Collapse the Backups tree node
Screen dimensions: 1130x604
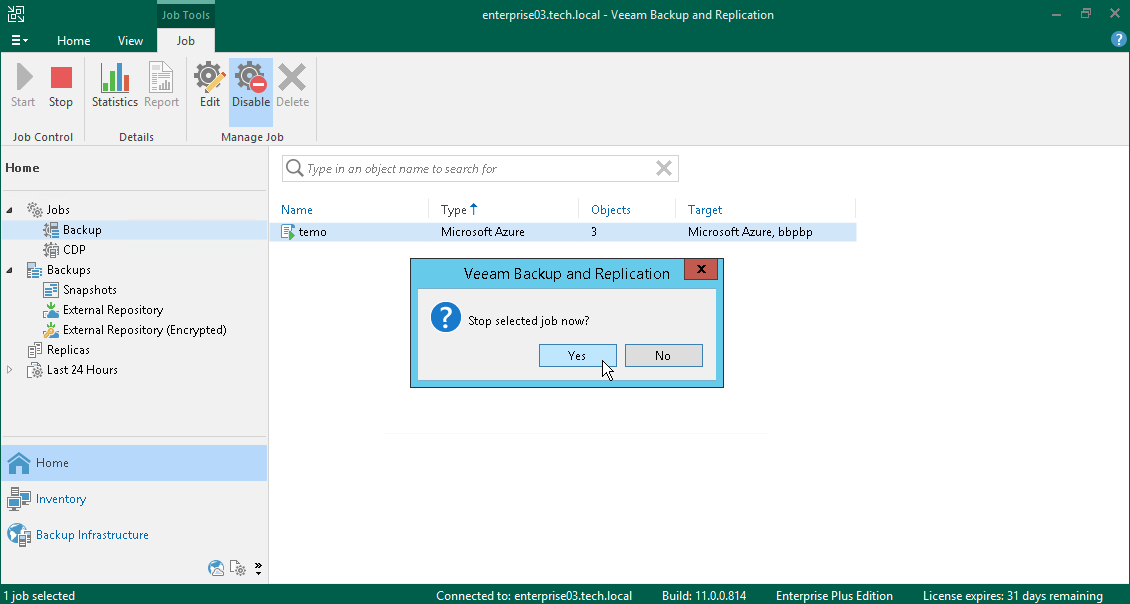click(9, 270)
